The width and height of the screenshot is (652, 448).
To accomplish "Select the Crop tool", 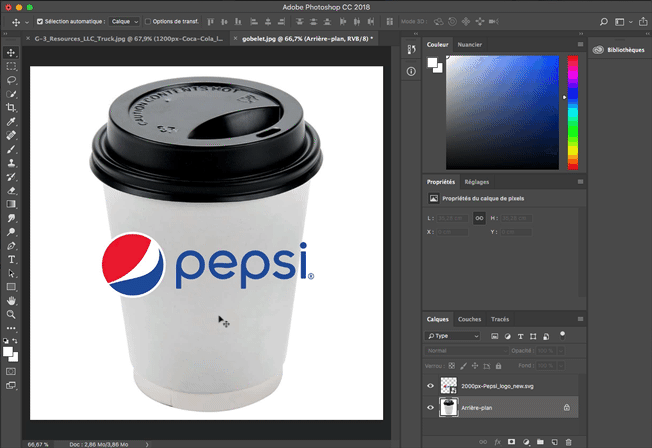I will point(11,108).
